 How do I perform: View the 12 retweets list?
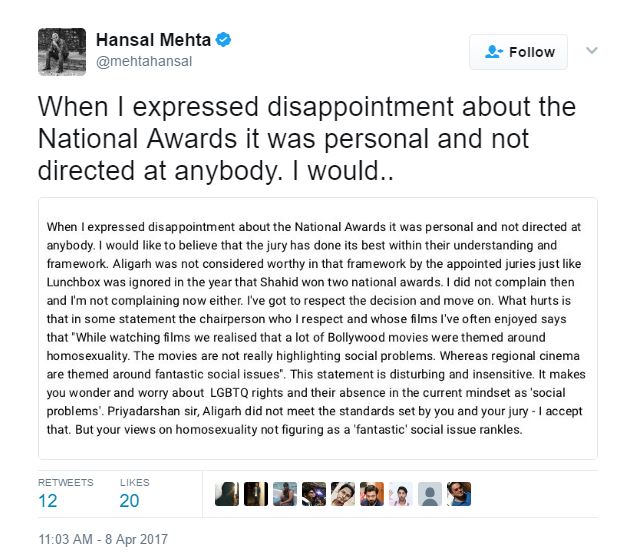point(48,501)
